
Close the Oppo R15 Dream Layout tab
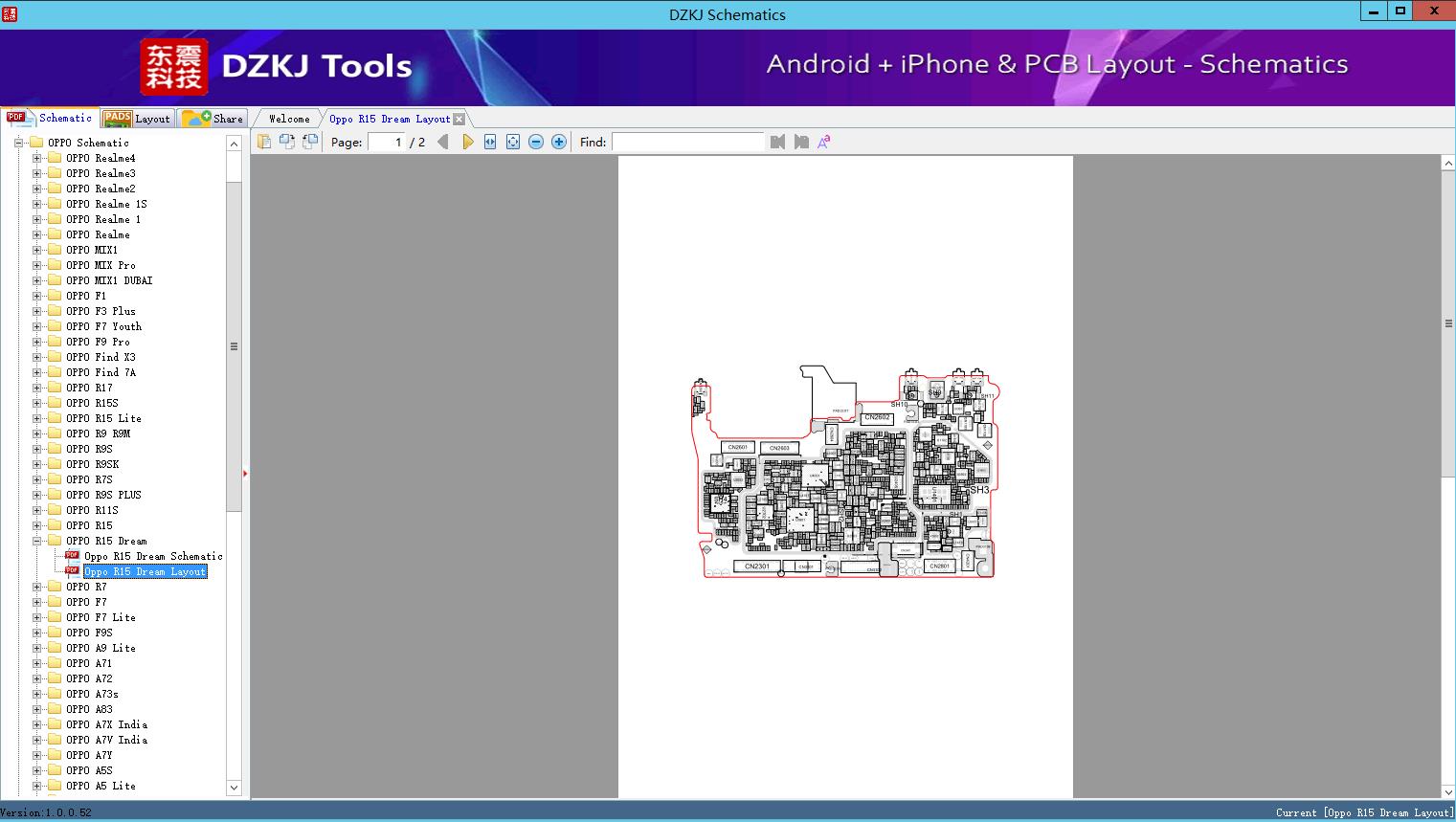tap(459, 119)
